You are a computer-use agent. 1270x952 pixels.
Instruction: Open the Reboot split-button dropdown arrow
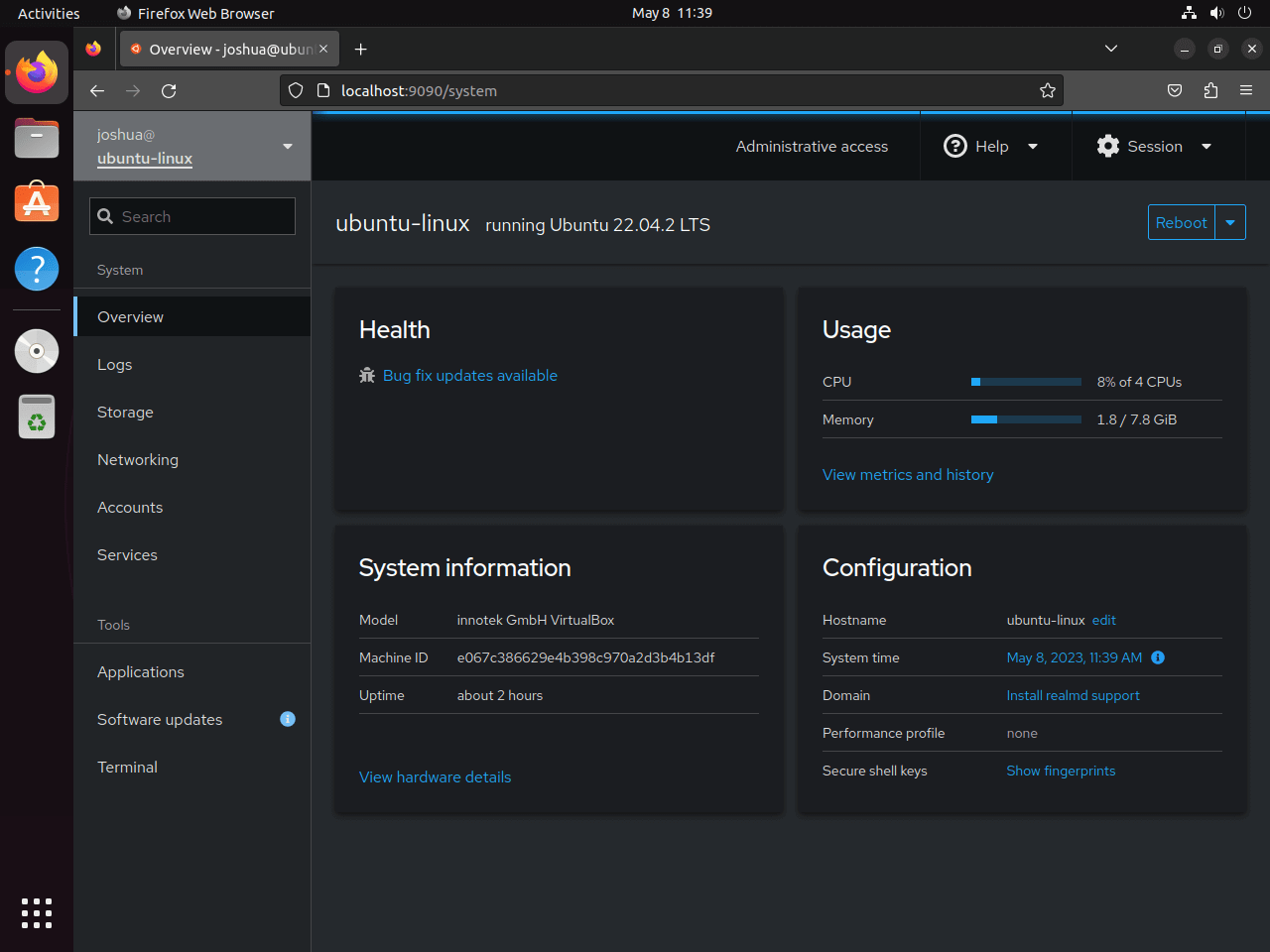click(1230, 222)
